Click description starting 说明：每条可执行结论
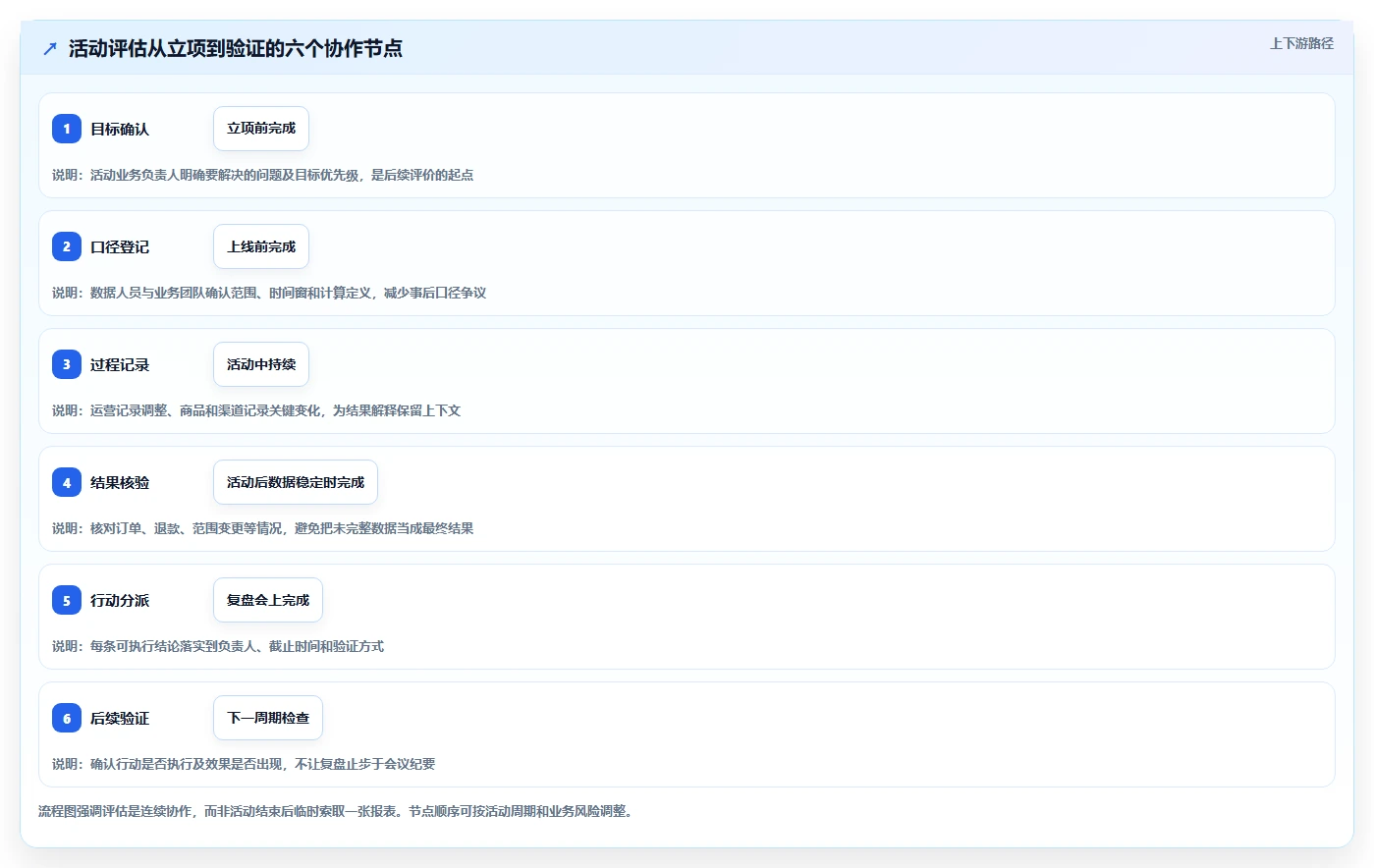This screenshot has width=1374, height=868. [218, 646]
